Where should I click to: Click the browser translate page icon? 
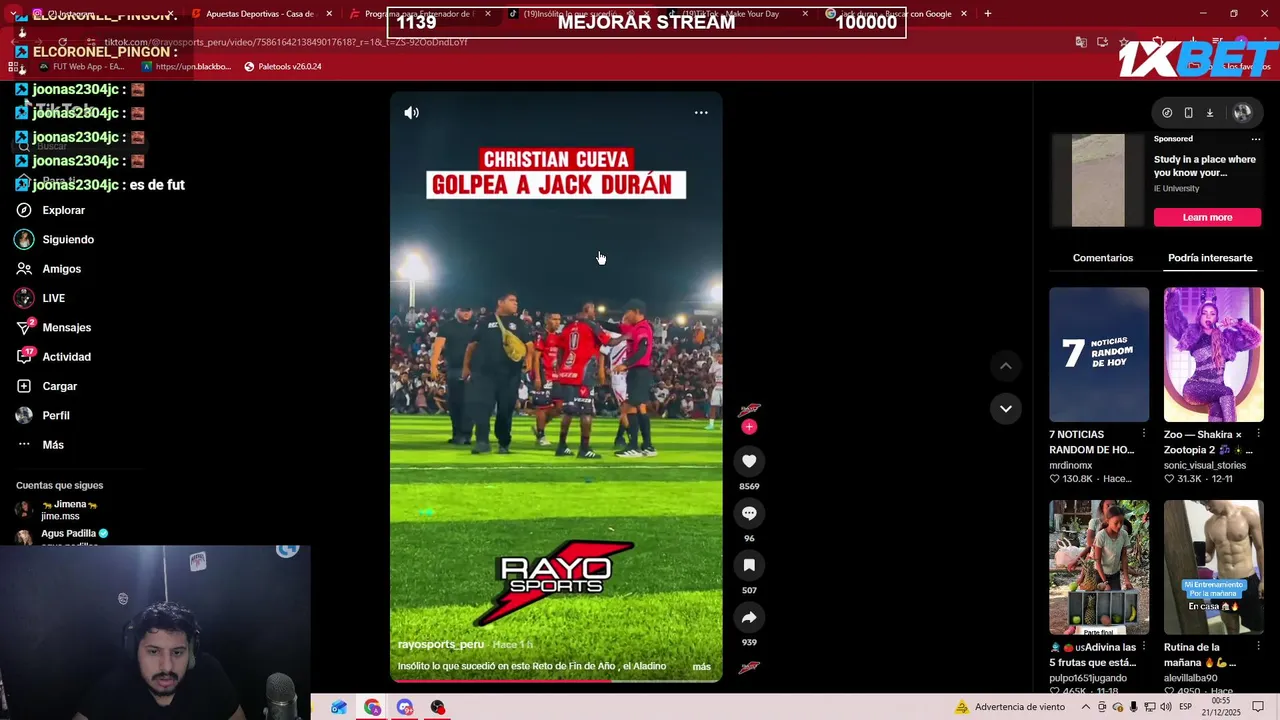coord(1081,42)
